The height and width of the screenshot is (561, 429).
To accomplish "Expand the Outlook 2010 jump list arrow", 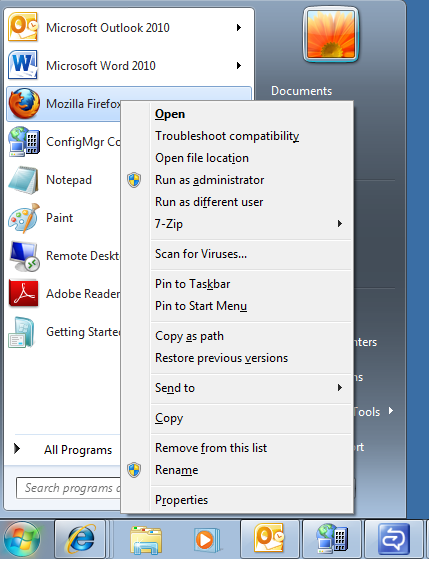I will coord(239,28).
